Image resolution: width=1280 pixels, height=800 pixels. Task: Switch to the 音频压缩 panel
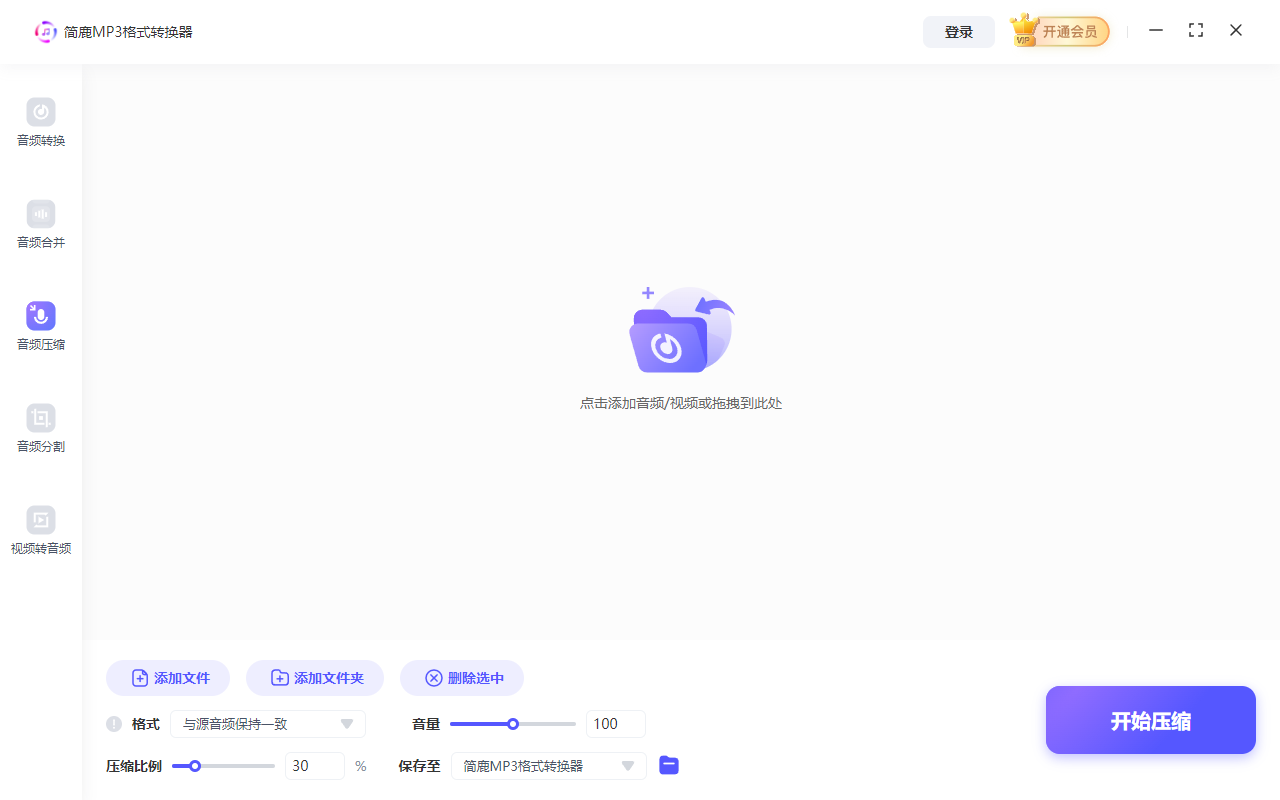click(x=40, y=326)
